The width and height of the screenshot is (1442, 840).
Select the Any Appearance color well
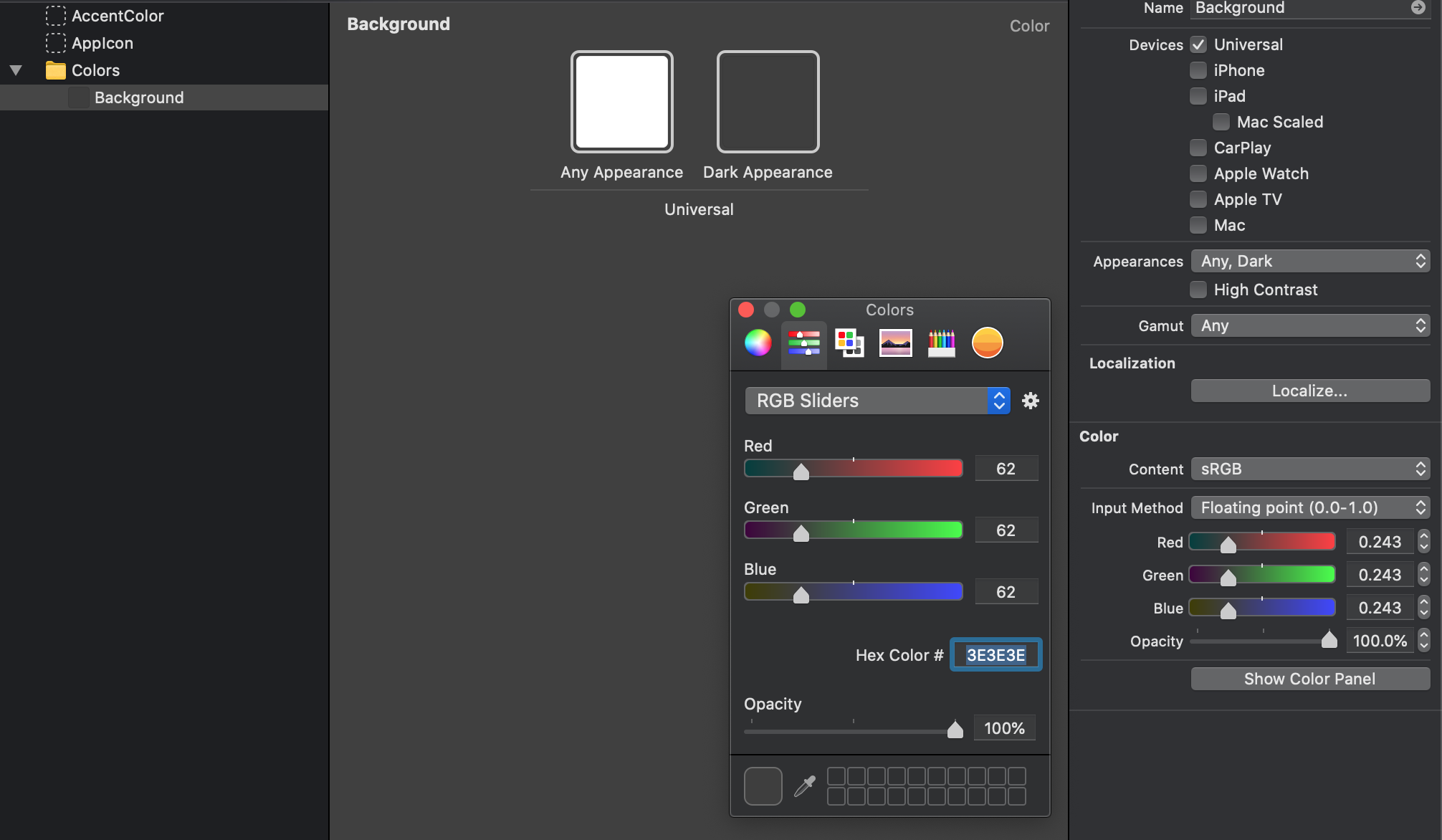(x=621, y=102)
